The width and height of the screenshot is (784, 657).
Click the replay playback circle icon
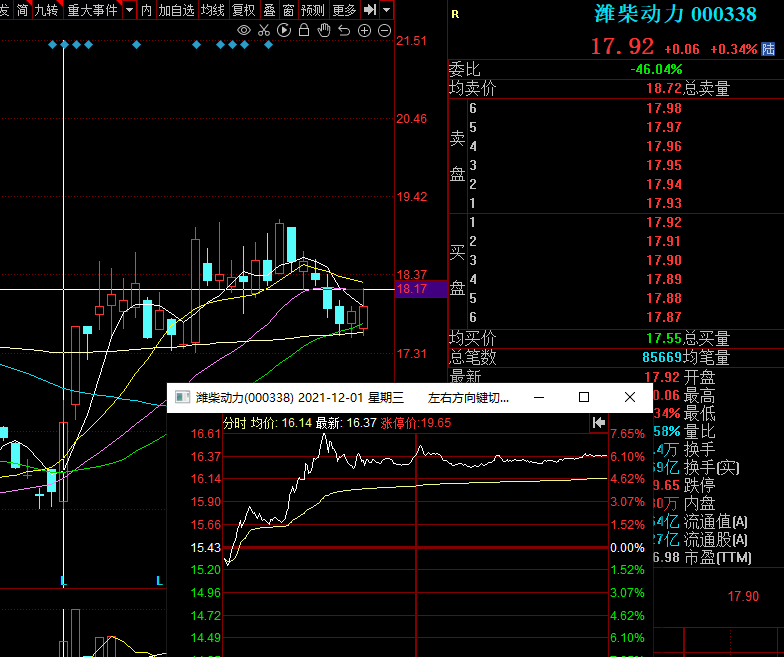(284, 30)
